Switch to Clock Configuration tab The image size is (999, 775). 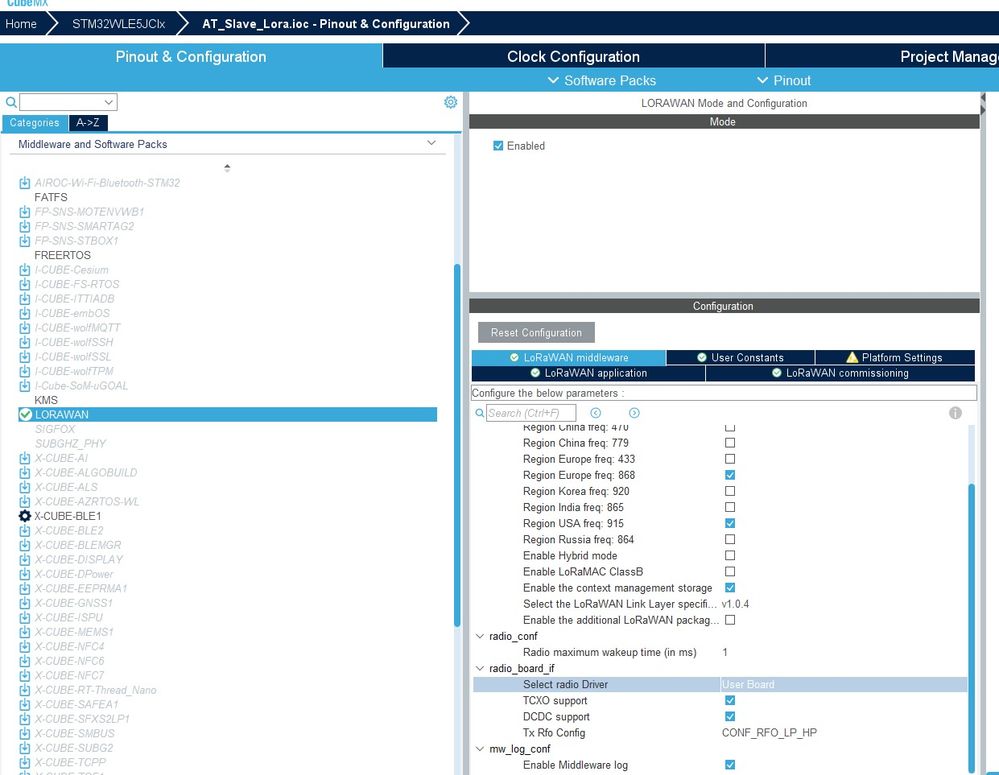[573, 56]
